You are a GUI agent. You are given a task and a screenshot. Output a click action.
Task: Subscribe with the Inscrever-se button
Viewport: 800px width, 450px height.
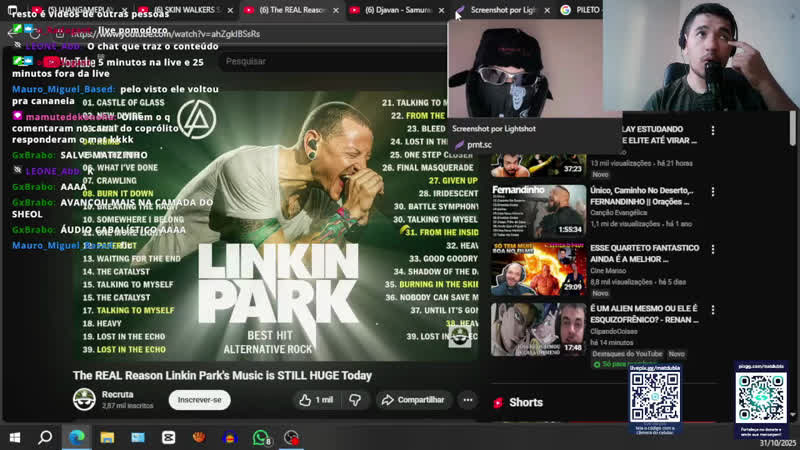[199, 400]
